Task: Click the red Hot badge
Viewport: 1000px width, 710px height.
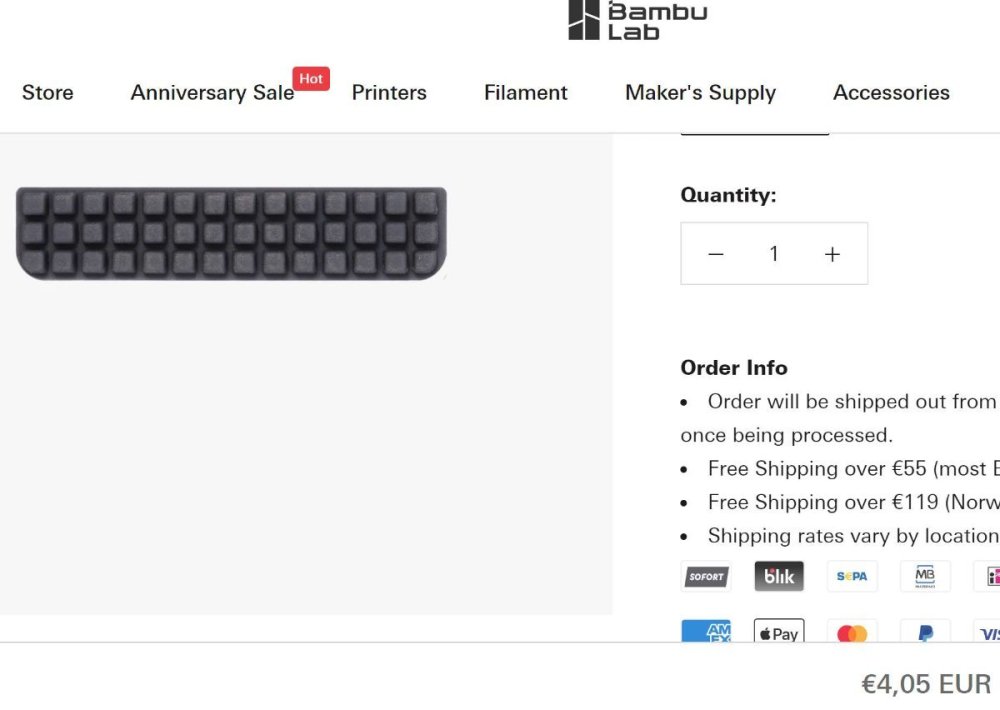Action: coord(311,78)
